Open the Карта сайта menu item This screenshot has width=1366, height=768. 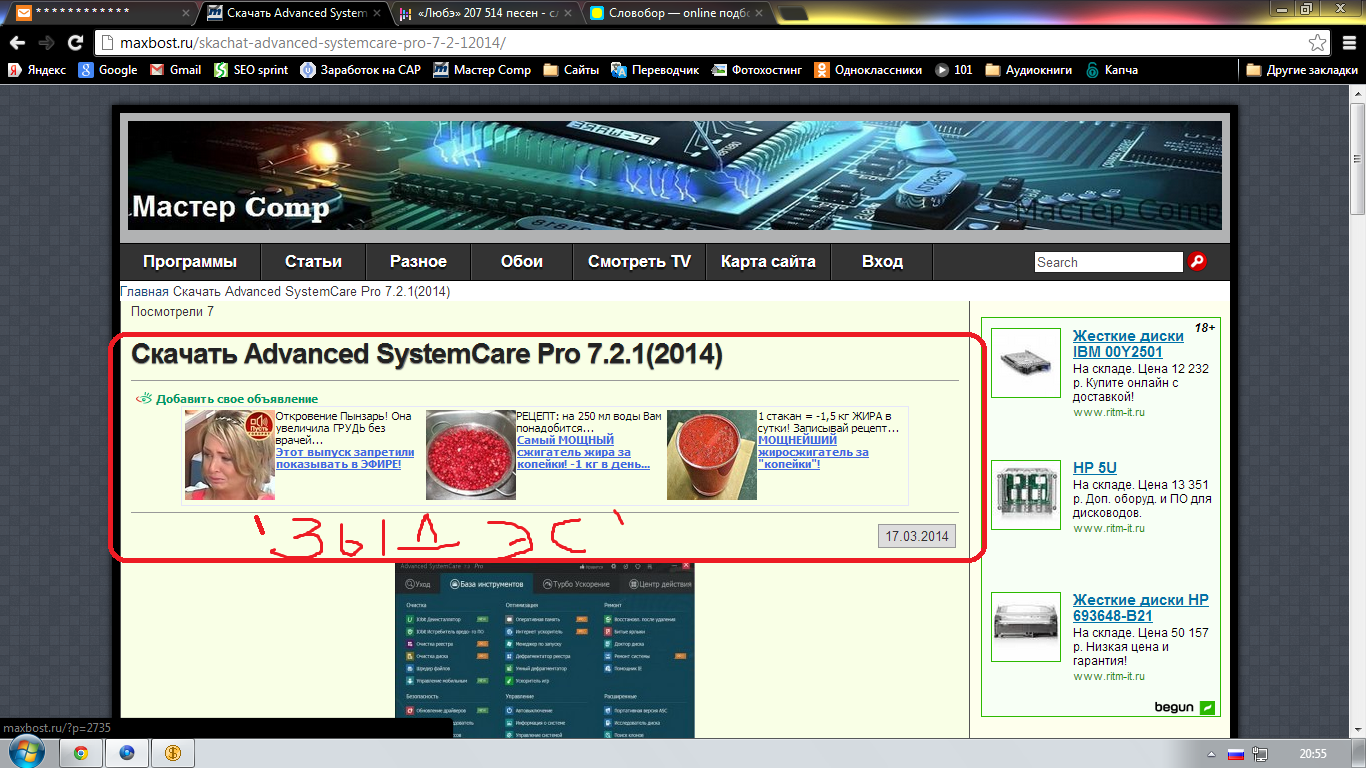click(x=768, y=262)
